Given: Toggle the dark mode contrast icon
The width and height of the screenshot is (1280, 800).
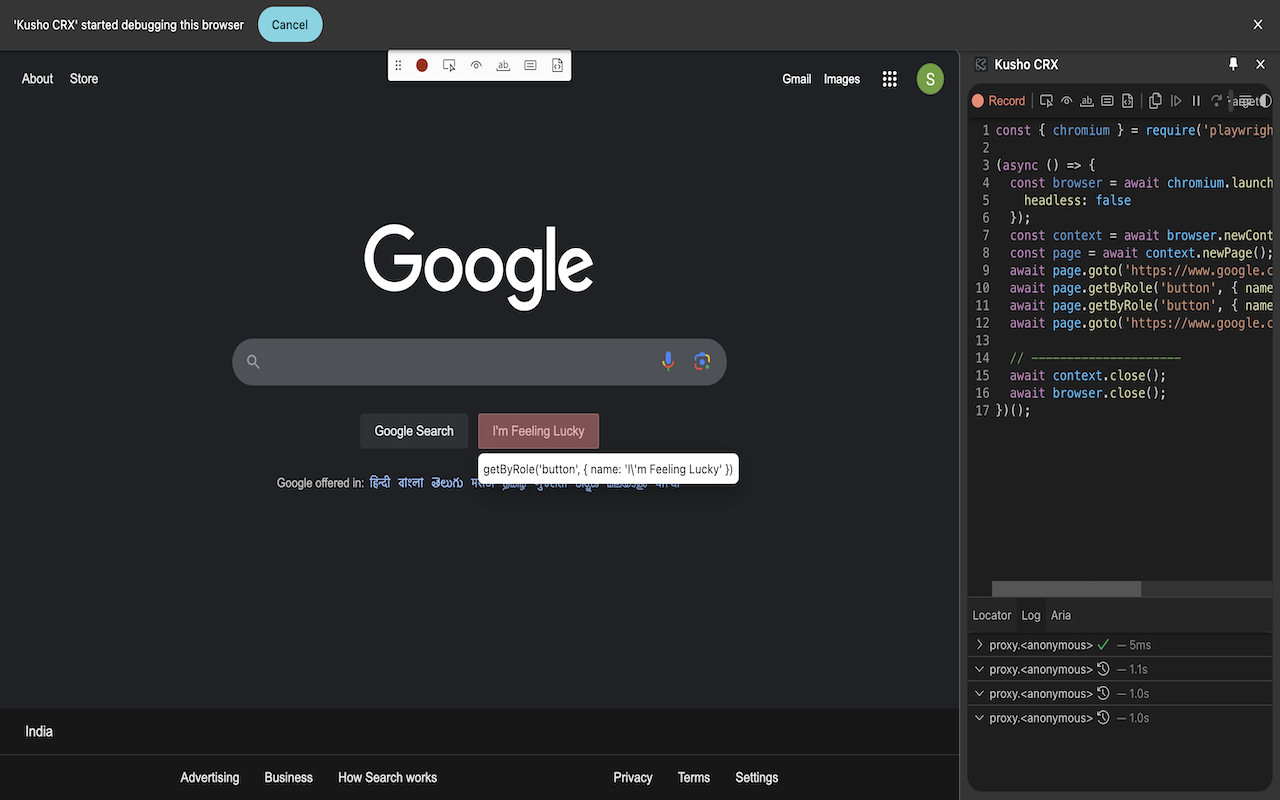Looking at the screenshot, I should 1266,100.
